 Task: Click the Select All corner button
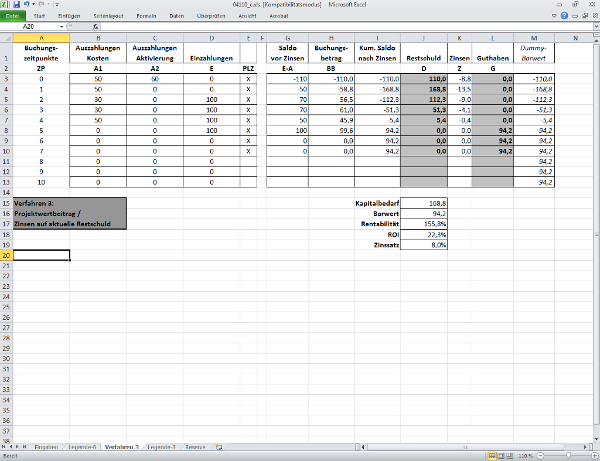pos(7,37)
